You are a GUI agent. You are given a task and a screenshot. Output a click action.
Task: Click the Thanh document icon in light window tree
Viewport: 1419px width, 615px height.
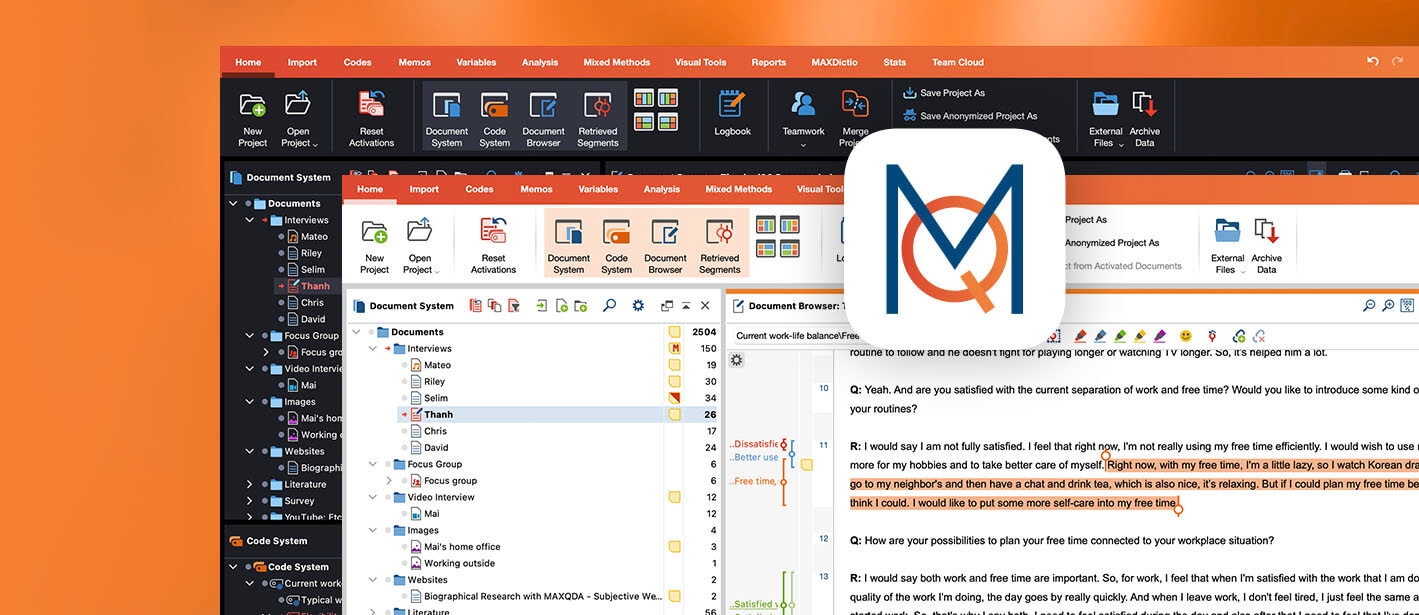(416, 414)
